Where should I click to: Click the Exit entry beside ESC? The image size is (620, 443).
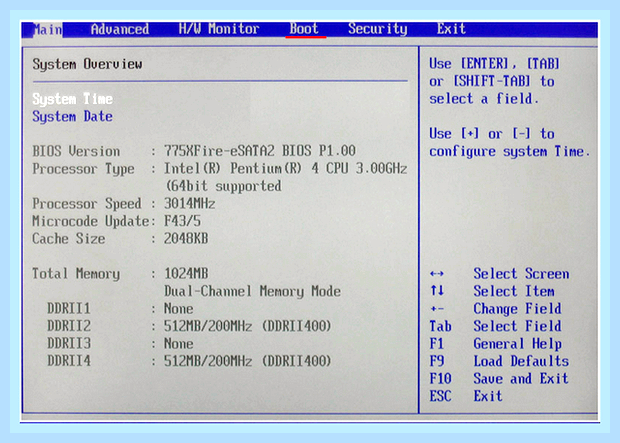pyautogui.click(x=488, y=396)
